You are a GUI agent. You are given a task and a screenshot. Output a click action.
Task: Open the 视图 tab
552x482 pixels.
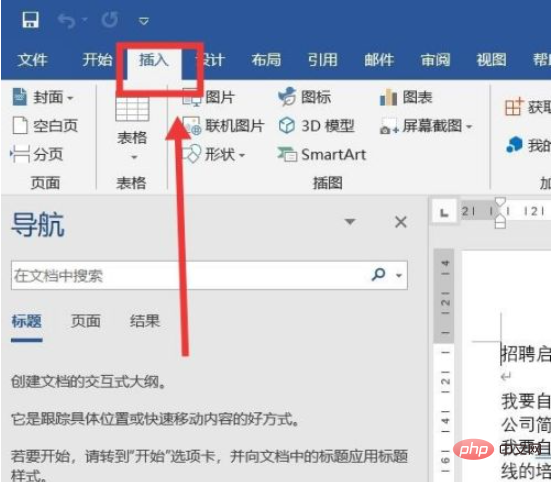[x=491, y=60]
